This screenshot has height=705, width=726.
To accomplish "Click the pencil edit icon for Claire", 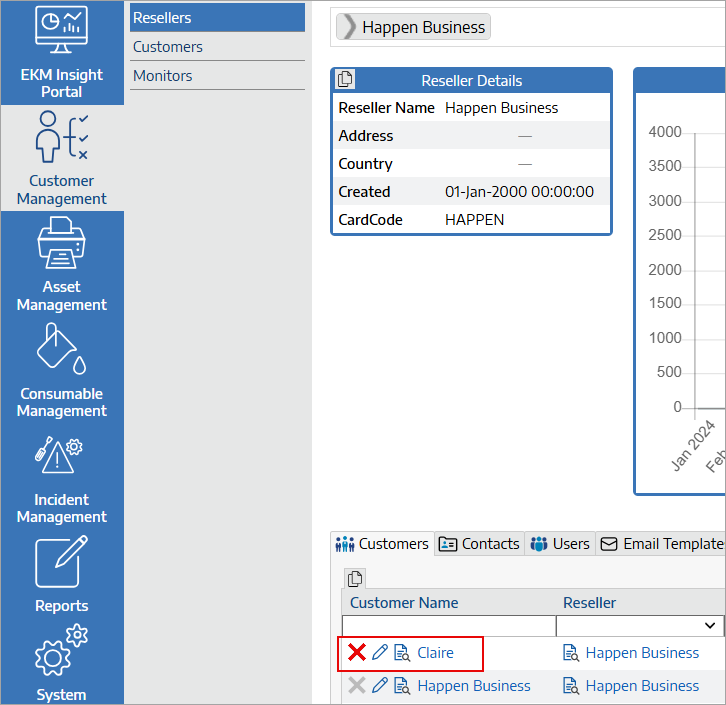I will pos(380,653).
